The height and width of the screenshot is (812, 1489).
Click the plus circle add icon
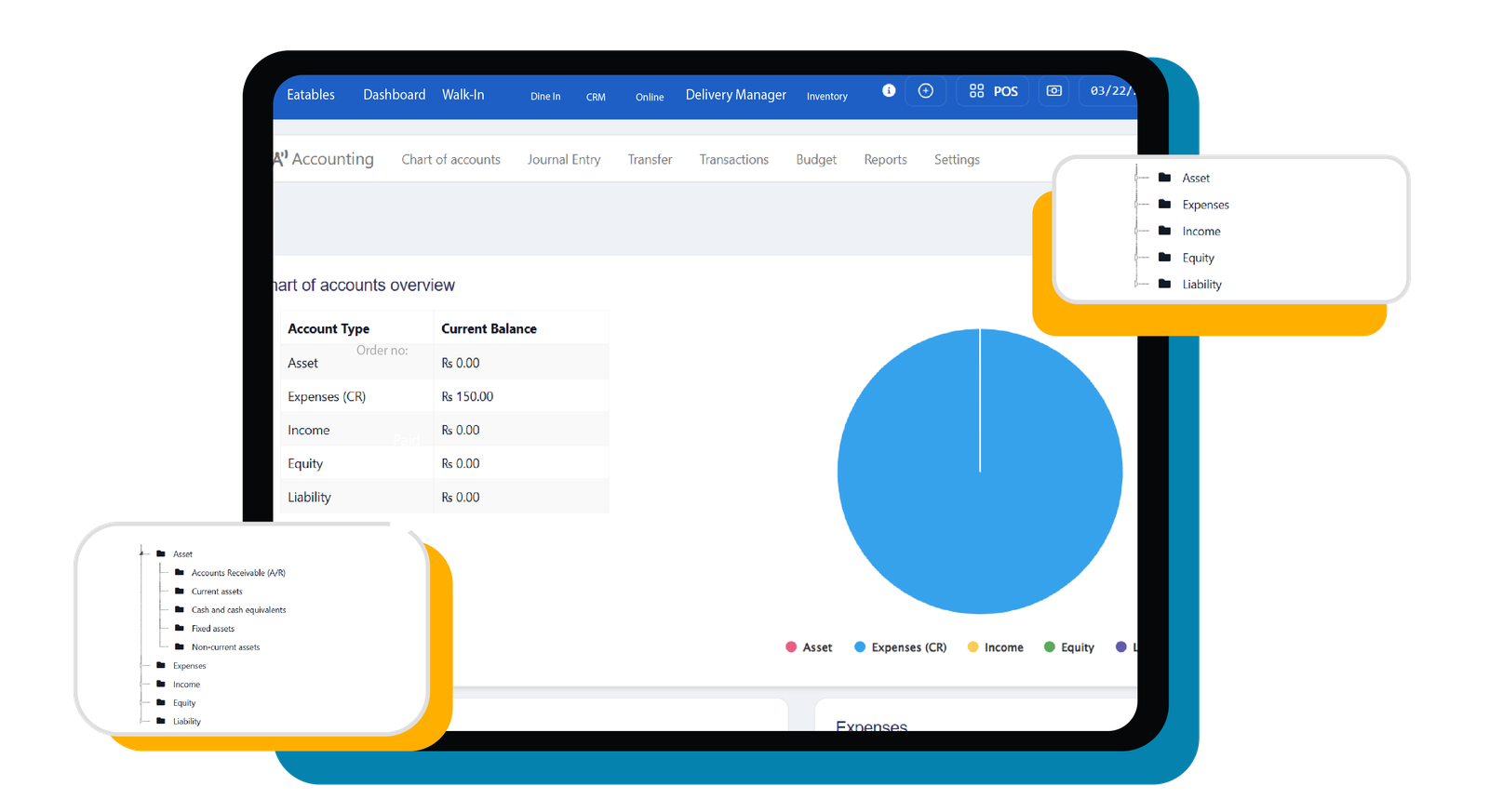925,90
